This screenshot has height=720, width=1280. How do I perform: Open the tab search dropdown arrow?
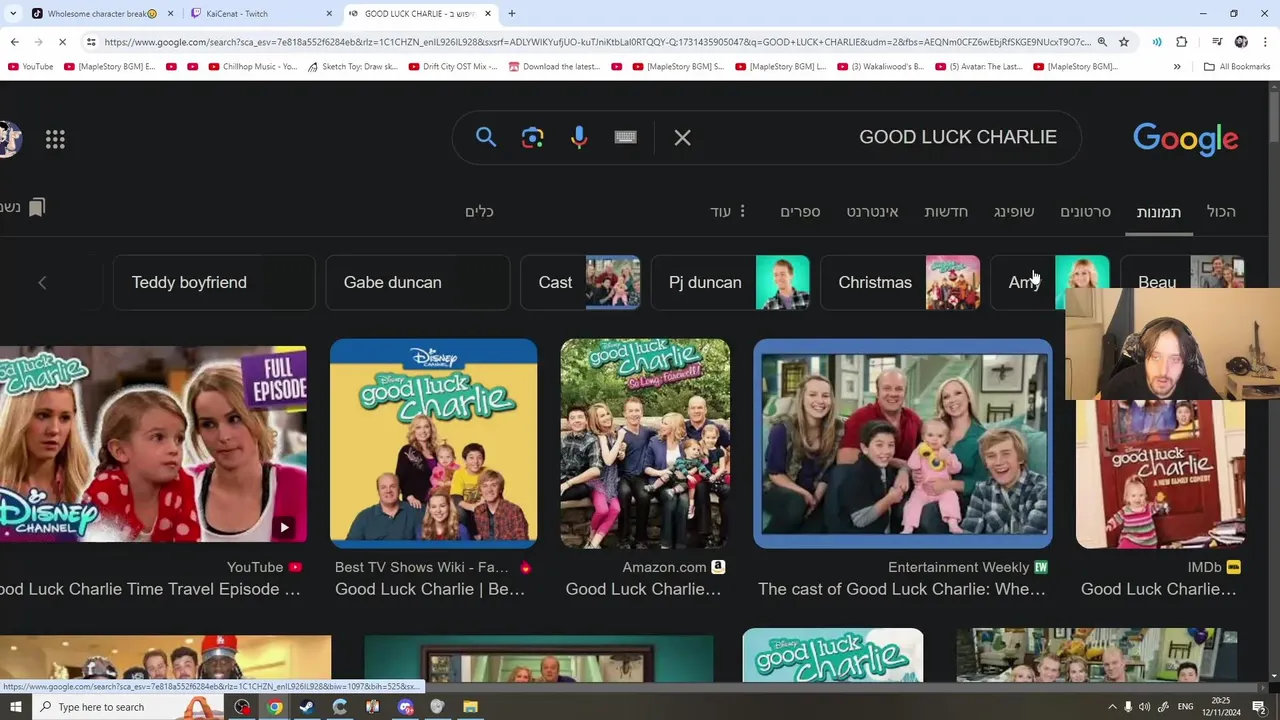[x=13, y=14]
